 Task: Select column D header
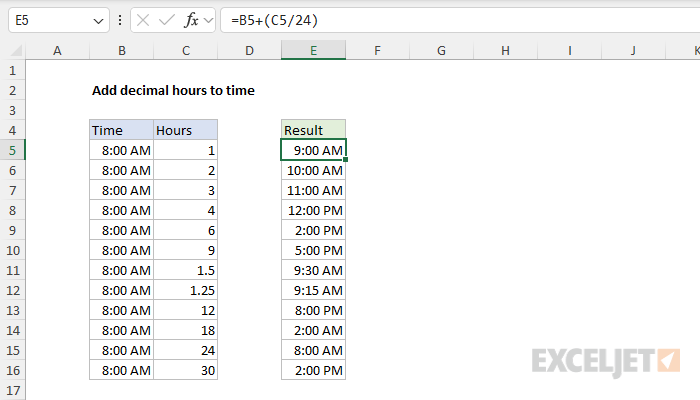[x=250, y=50]
